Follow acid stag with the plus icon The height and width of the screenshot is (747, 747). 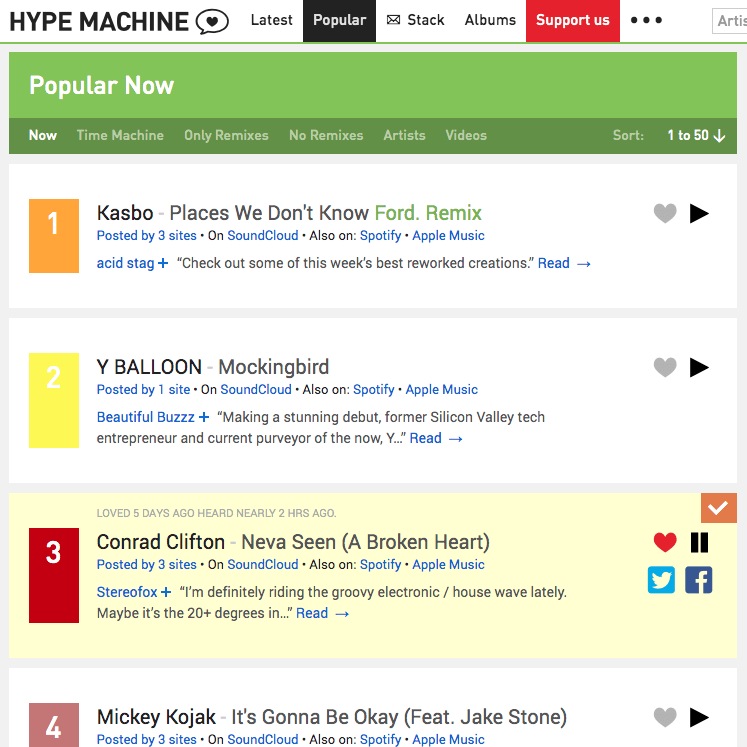[x=163, y=263]
